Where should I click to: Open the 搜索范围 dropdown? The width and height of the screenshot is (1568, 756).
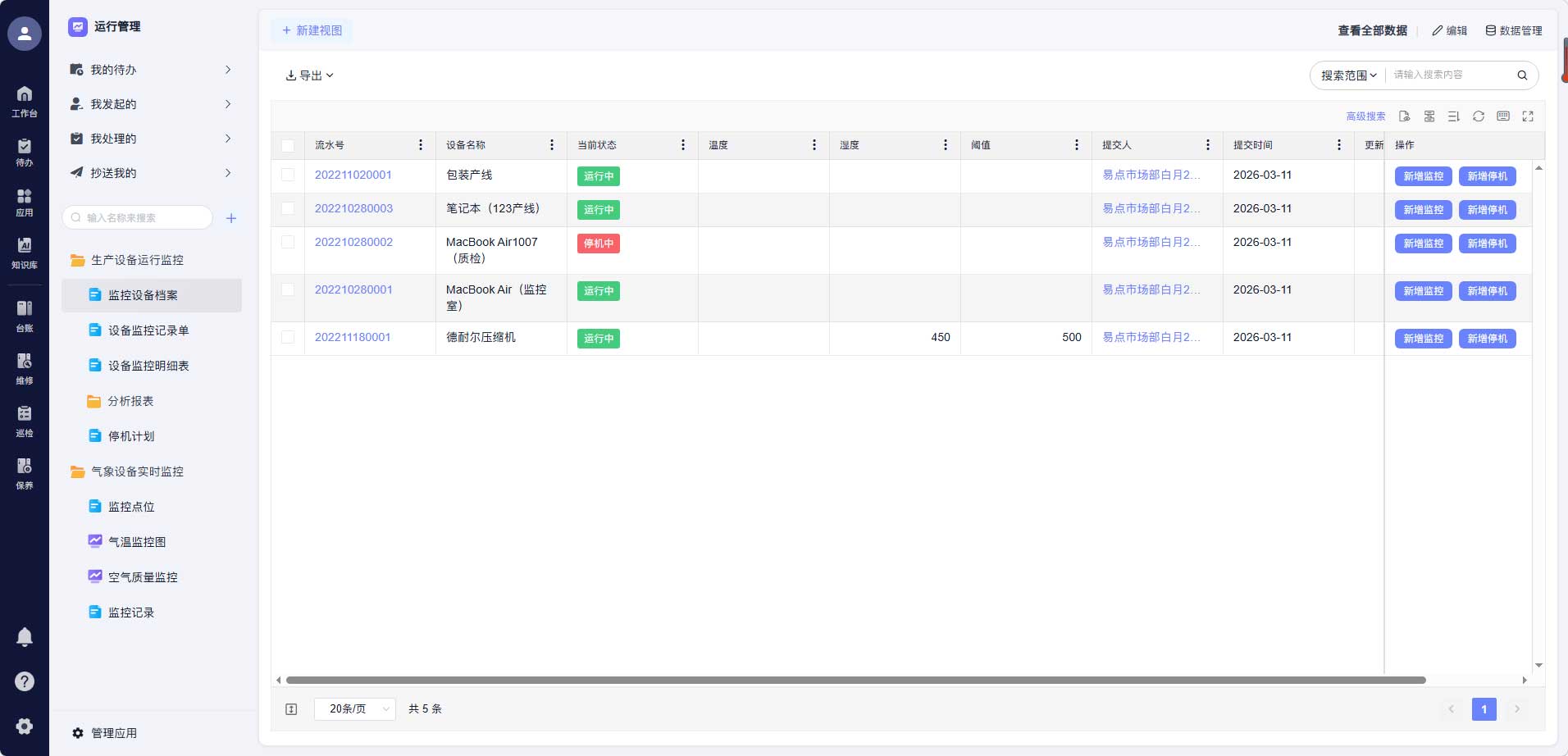(1348, 75)
